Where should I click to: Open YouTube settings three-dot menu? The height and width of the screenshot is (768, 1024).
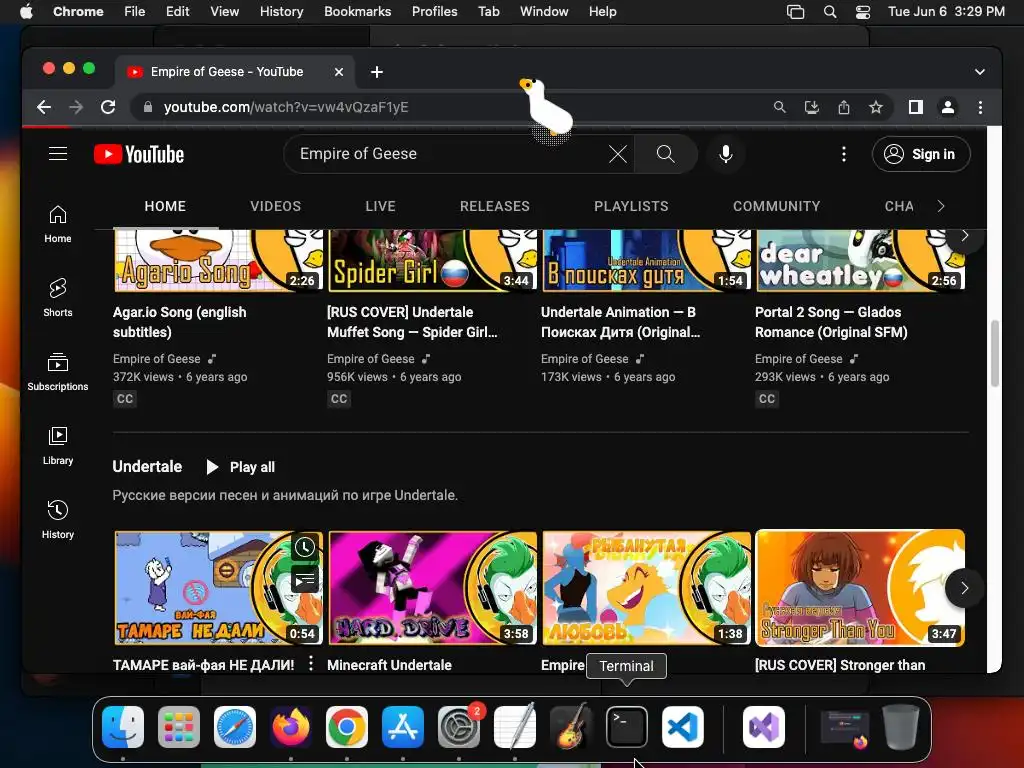844,154
